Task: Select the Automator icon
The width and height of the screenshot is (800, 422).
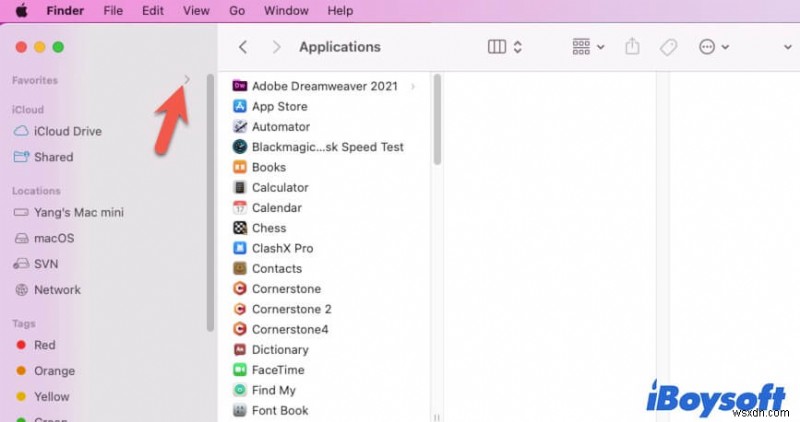Action: tap(240, 127)
